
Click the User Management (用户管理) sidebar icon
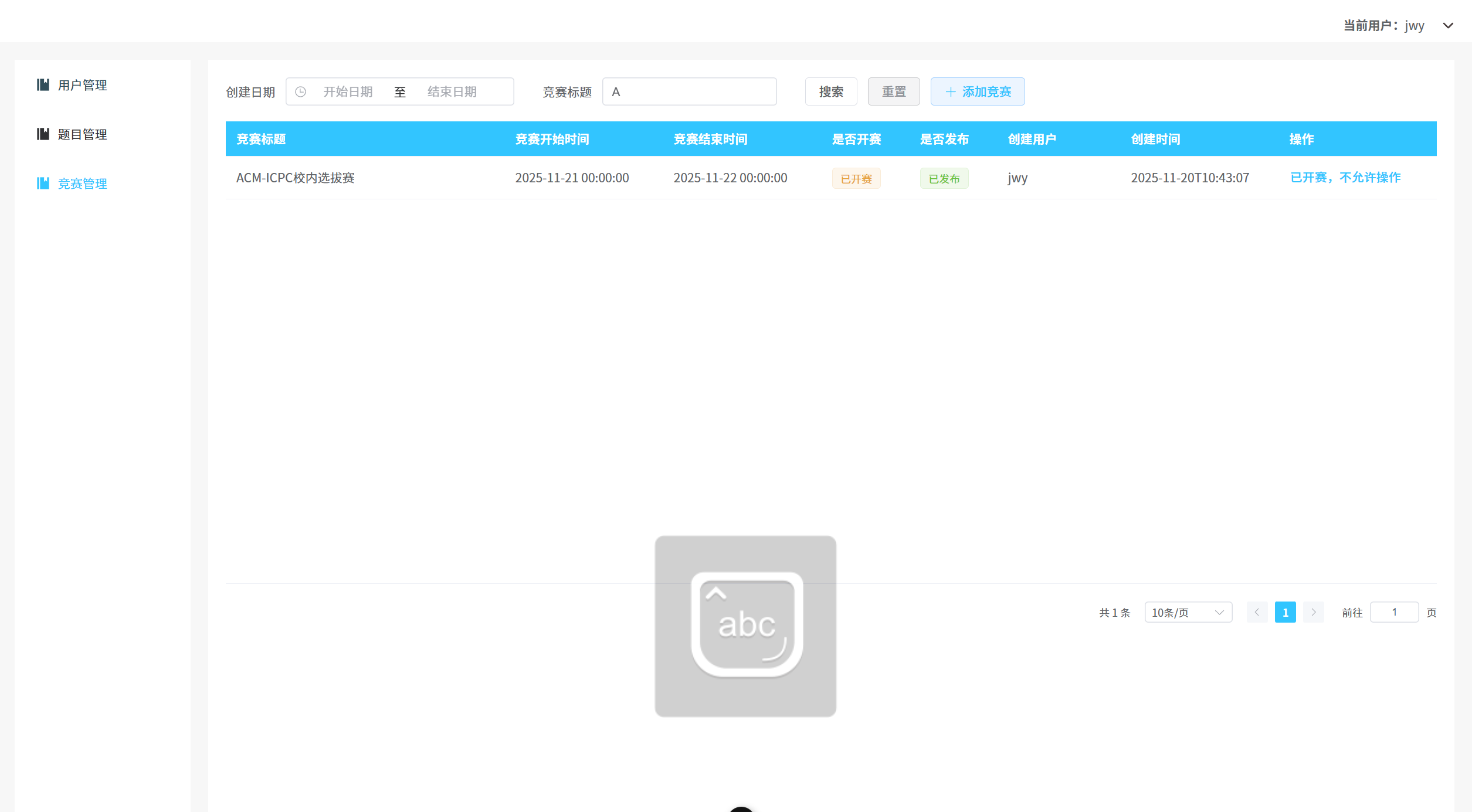click(43, 85)
